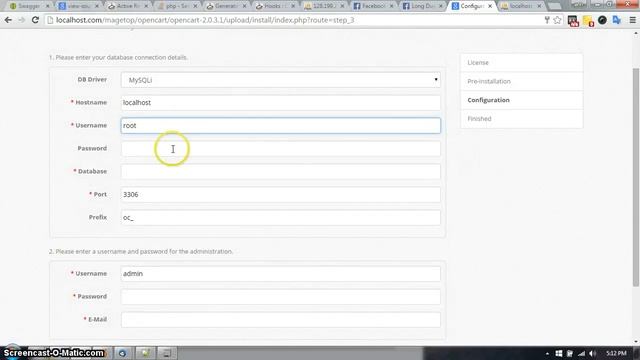Reload the installation page
This screenshot has width=640, height=360.
point(35,20)
